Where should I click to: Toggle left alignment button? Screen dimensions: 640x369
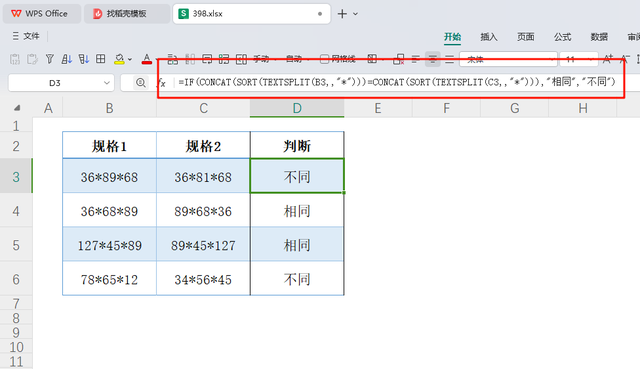click(x=416, y=59)
